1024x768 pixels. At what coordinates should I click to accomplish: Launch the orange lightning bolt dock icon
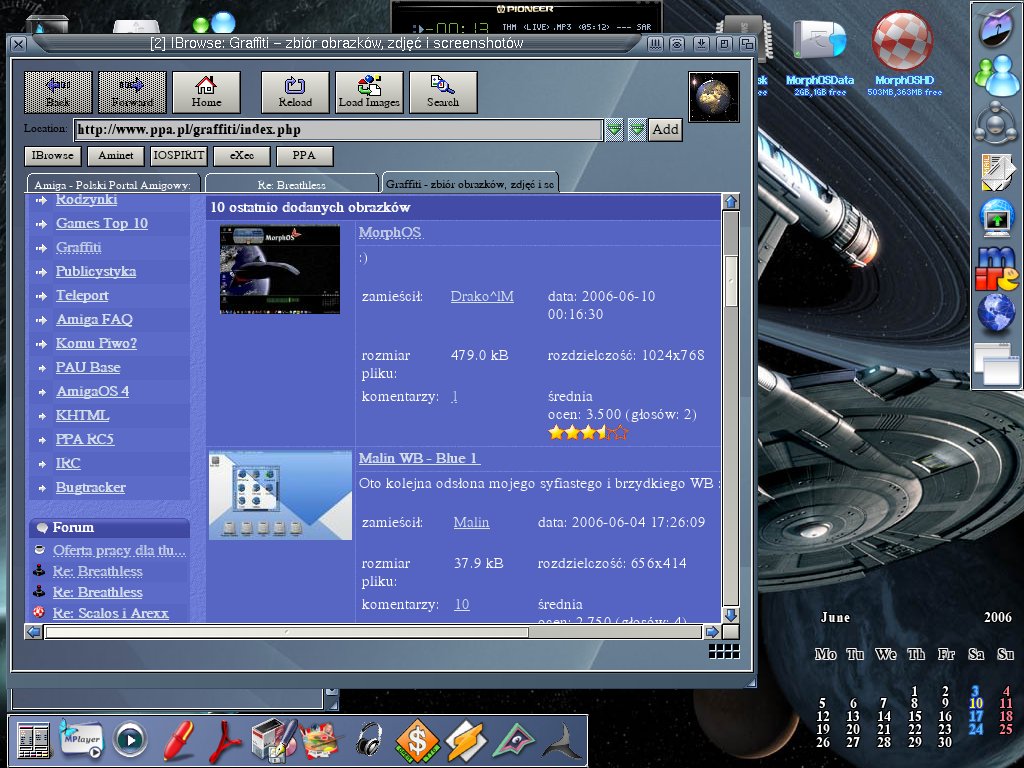465,741
